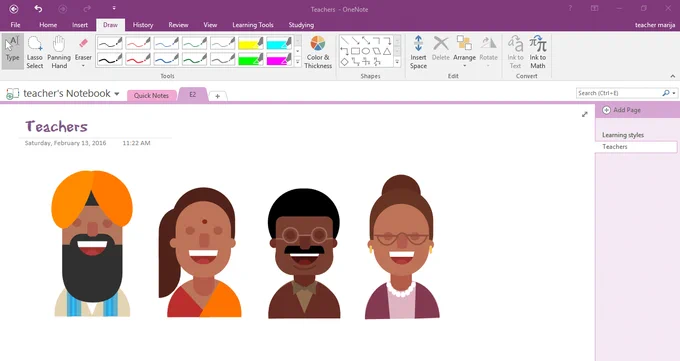
Task: Choose the diamond shape
Action: 345,62
